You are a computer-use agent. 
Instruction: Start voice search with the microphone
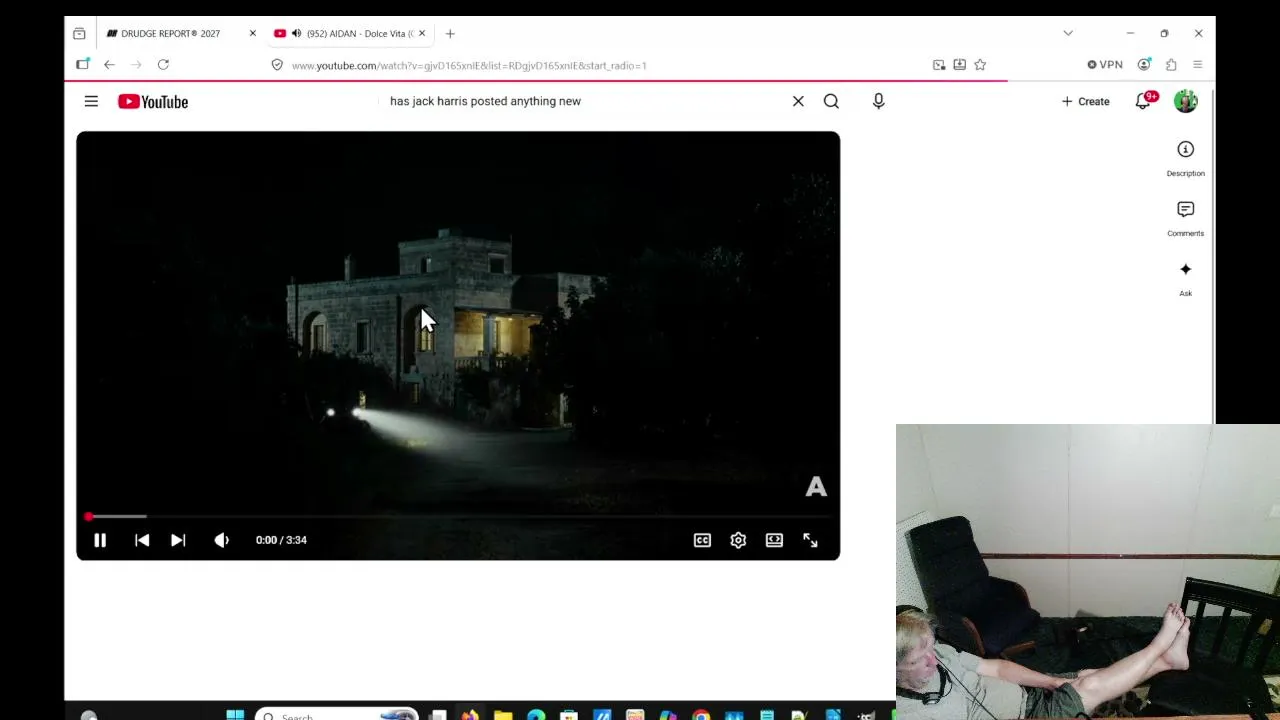[879, 101]
